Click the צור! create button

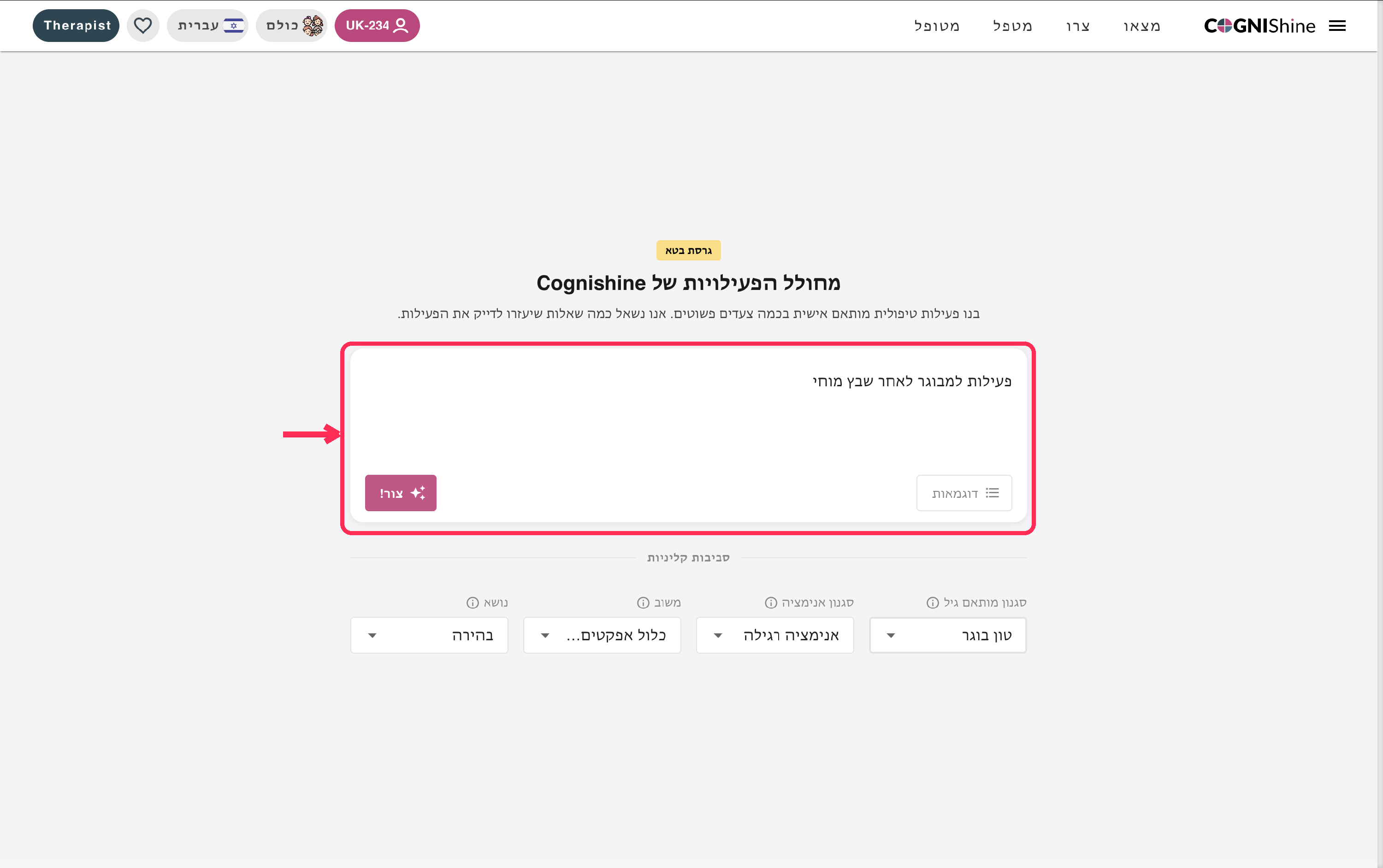click(401, 493)
